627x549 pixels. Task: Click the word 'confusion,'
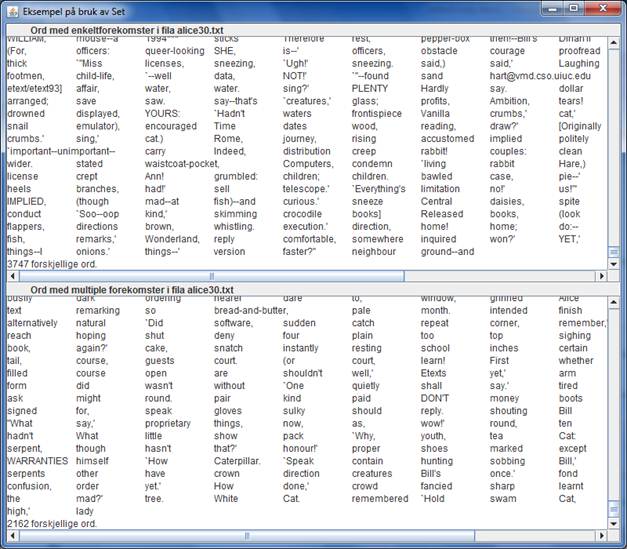click(30, 486)
